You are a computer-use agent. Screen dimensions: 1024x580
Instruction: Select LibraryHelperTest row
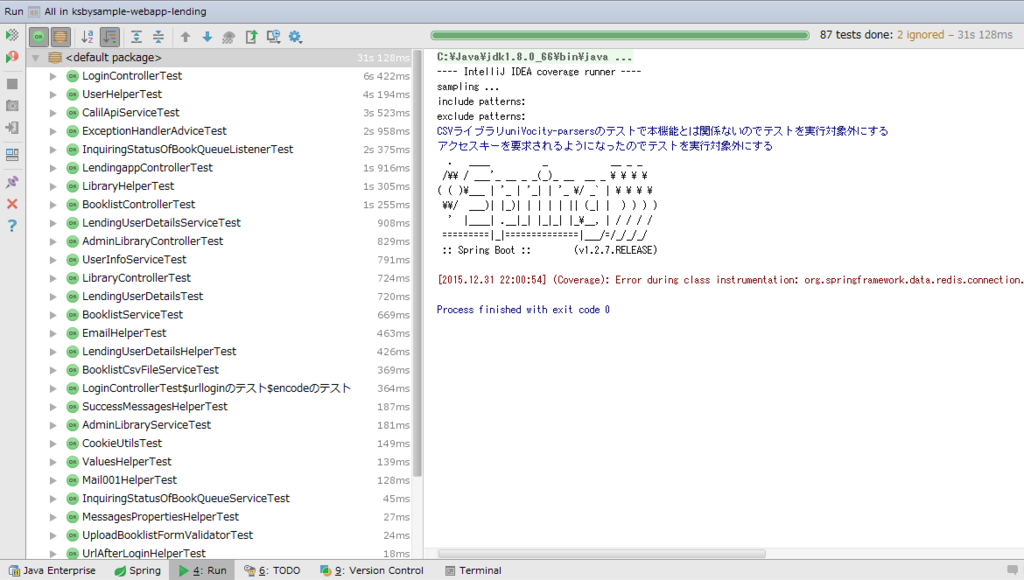pos(221,186)
